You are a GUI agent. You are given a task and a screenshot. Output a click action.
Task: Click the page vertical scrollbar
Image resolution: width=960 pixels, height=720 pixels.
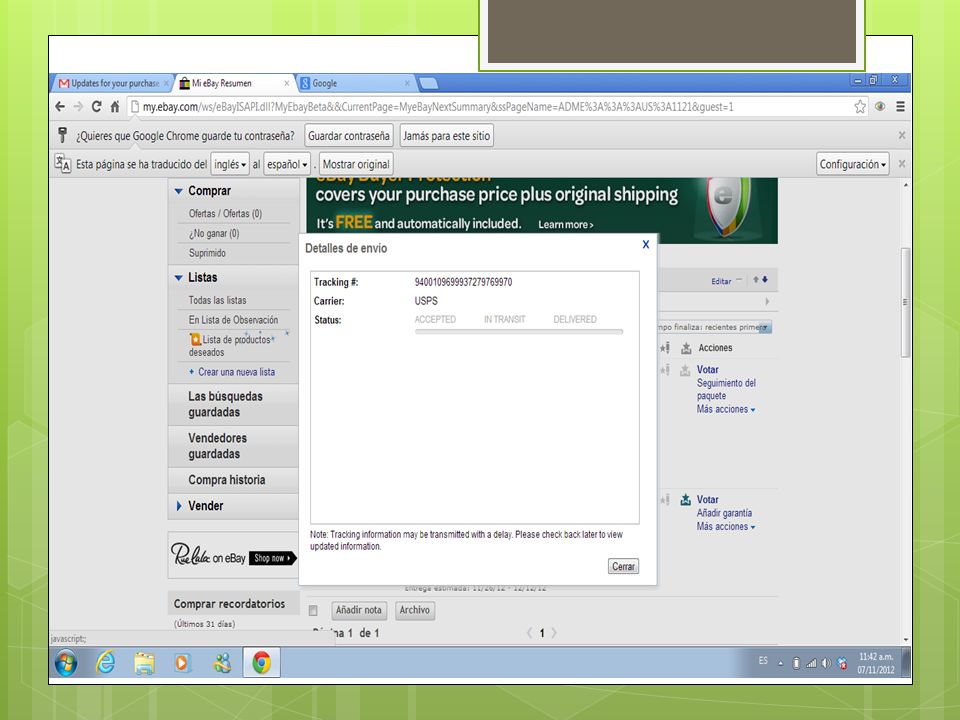click(906, 302)
